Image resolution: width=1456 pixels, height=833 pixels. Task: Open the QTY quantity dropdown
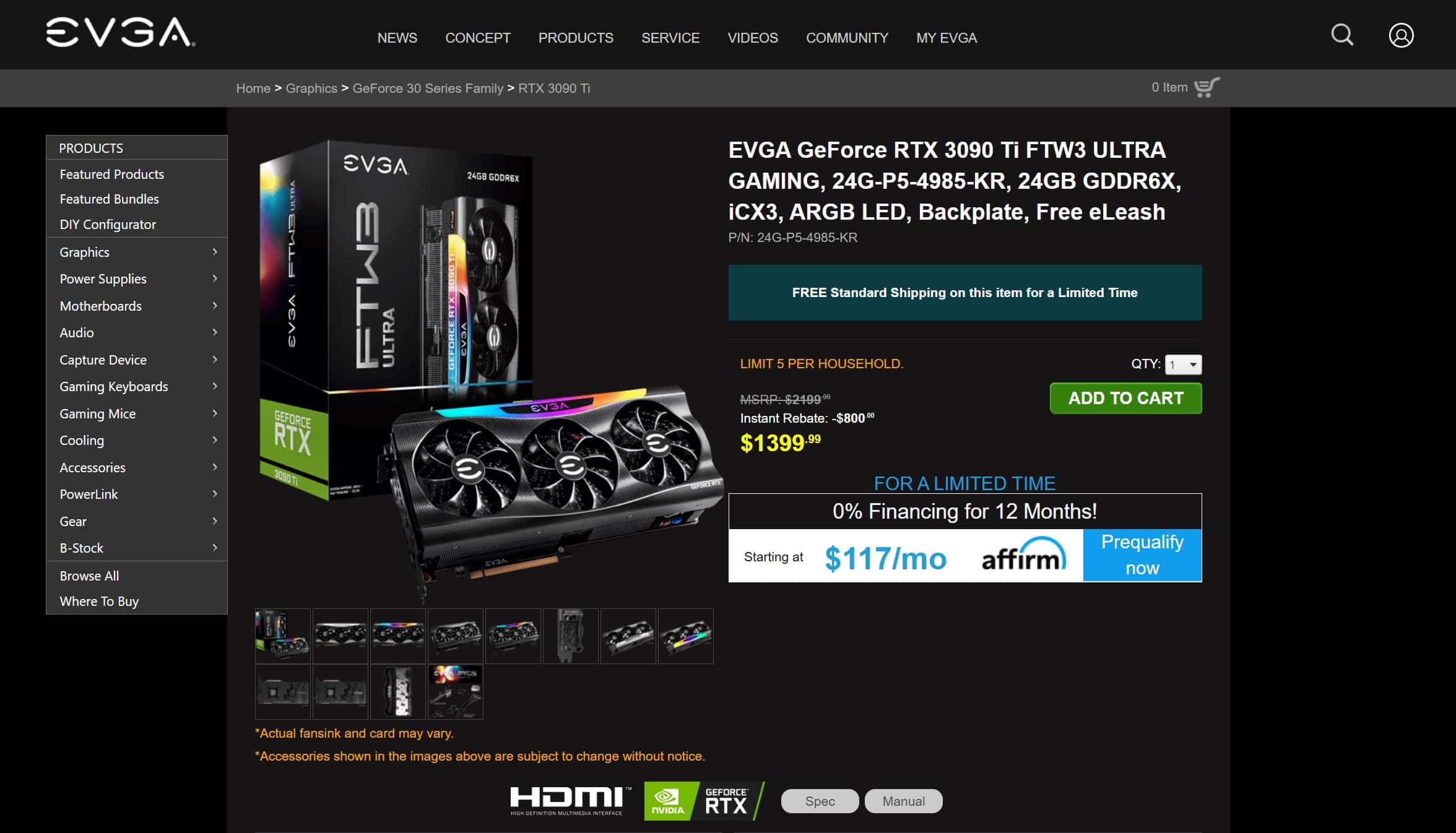click(1183, 365)
